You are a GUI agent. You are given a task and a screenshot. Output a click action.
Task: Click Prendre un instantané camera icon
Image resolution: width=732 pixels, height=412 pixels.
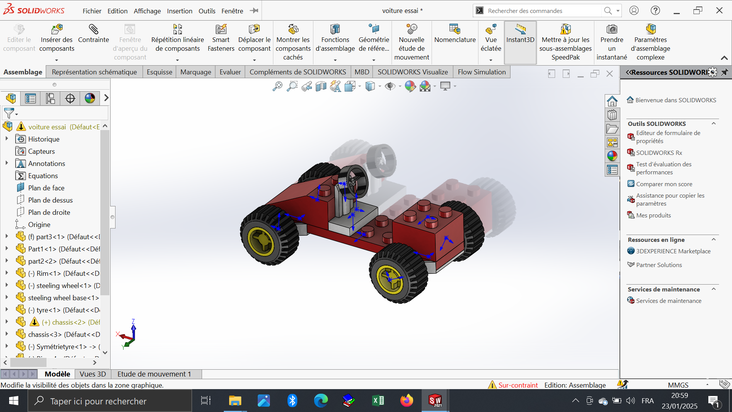point(611,30)
